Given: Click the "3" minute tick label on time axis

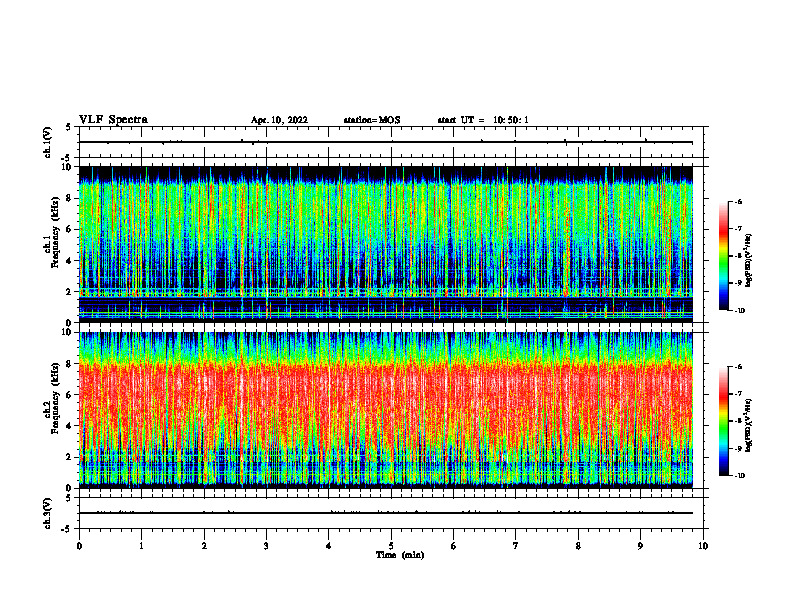Looking at the screenshot, I should (266, 546).
